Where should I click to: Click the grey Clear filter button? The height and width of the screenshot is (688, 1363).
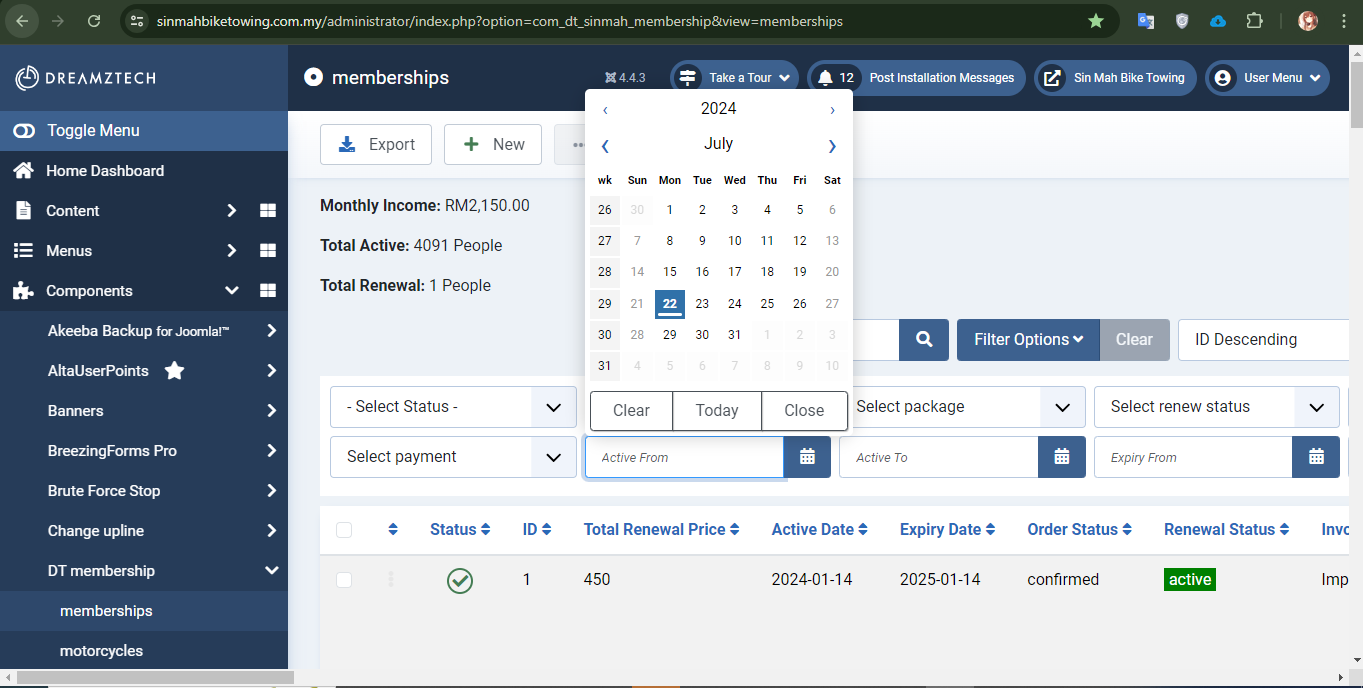(1134, 340)
